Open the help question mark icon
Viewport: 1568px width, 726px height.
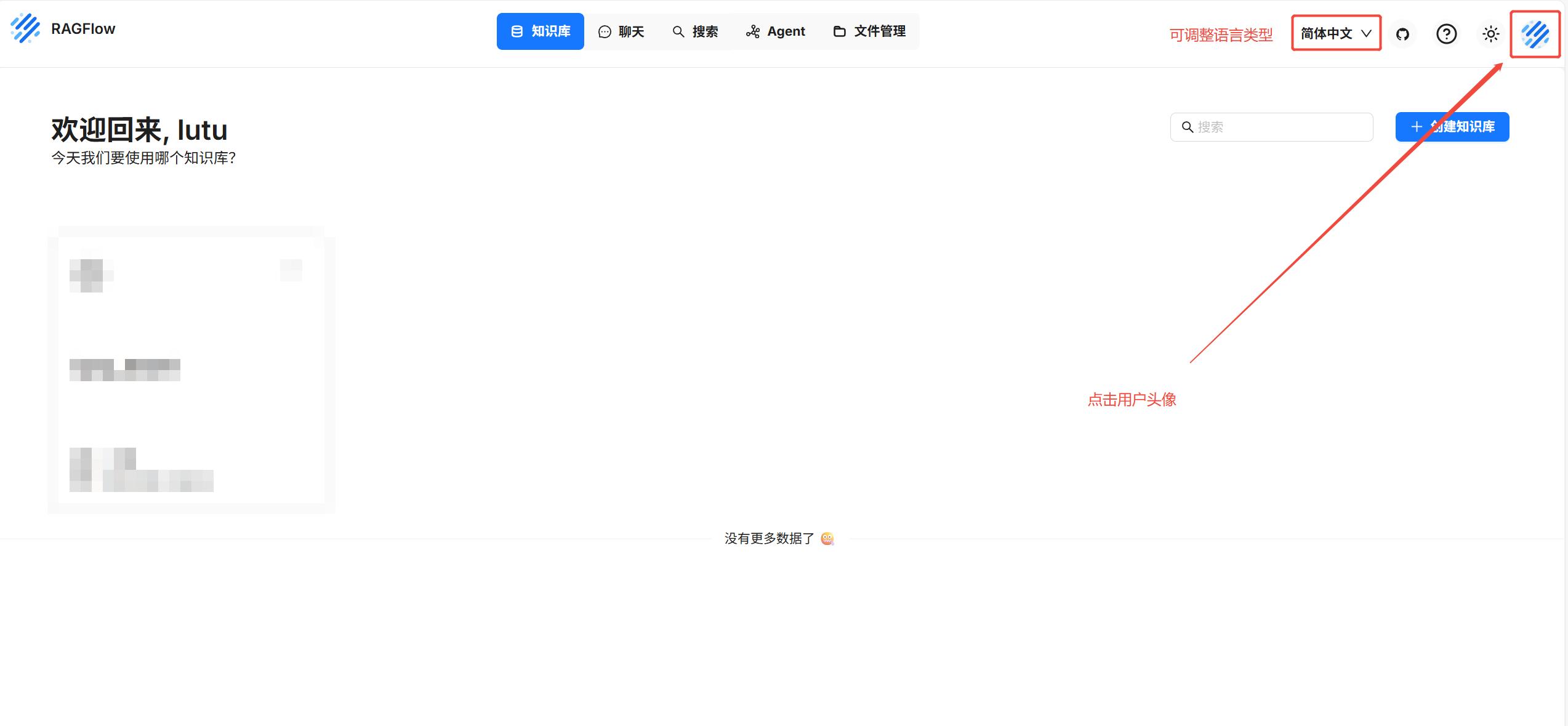point(1446,34)
